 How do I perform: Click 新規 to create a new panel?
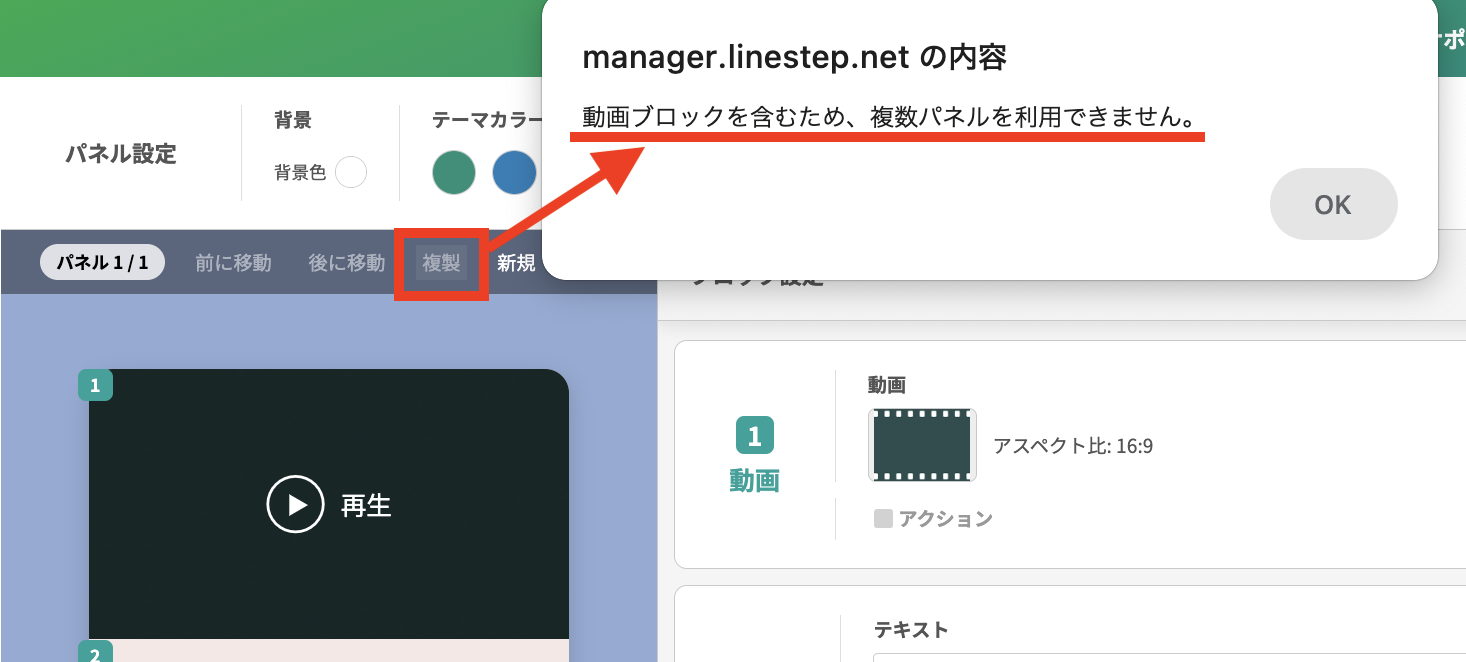tap(516, 263)
